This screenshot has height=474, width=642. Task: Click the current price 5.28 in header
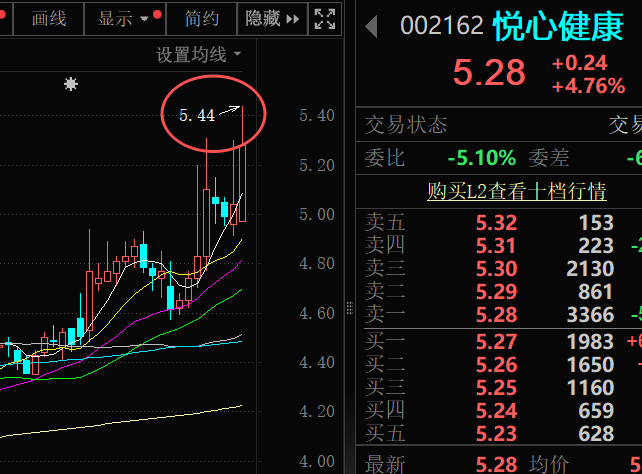[x=489, y=72]
